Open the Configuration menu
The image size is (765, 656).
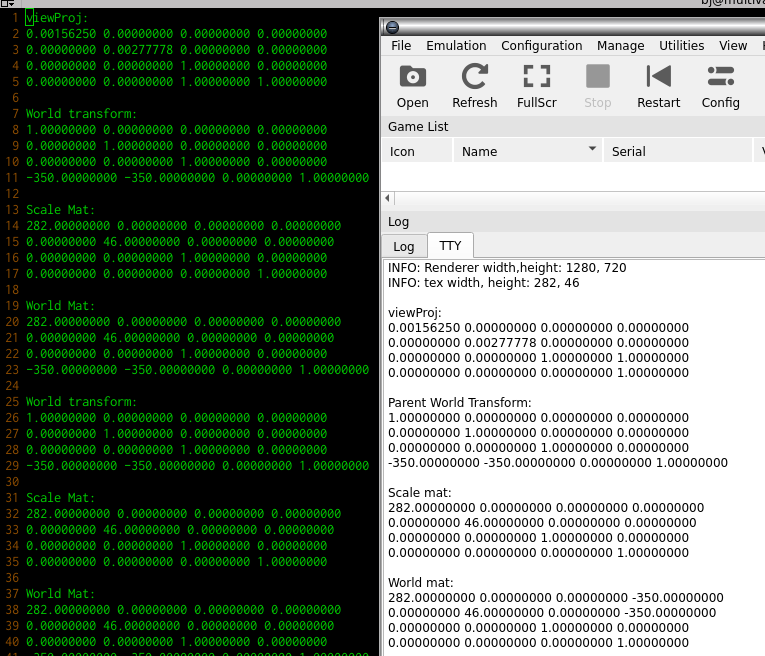point(541,46)
